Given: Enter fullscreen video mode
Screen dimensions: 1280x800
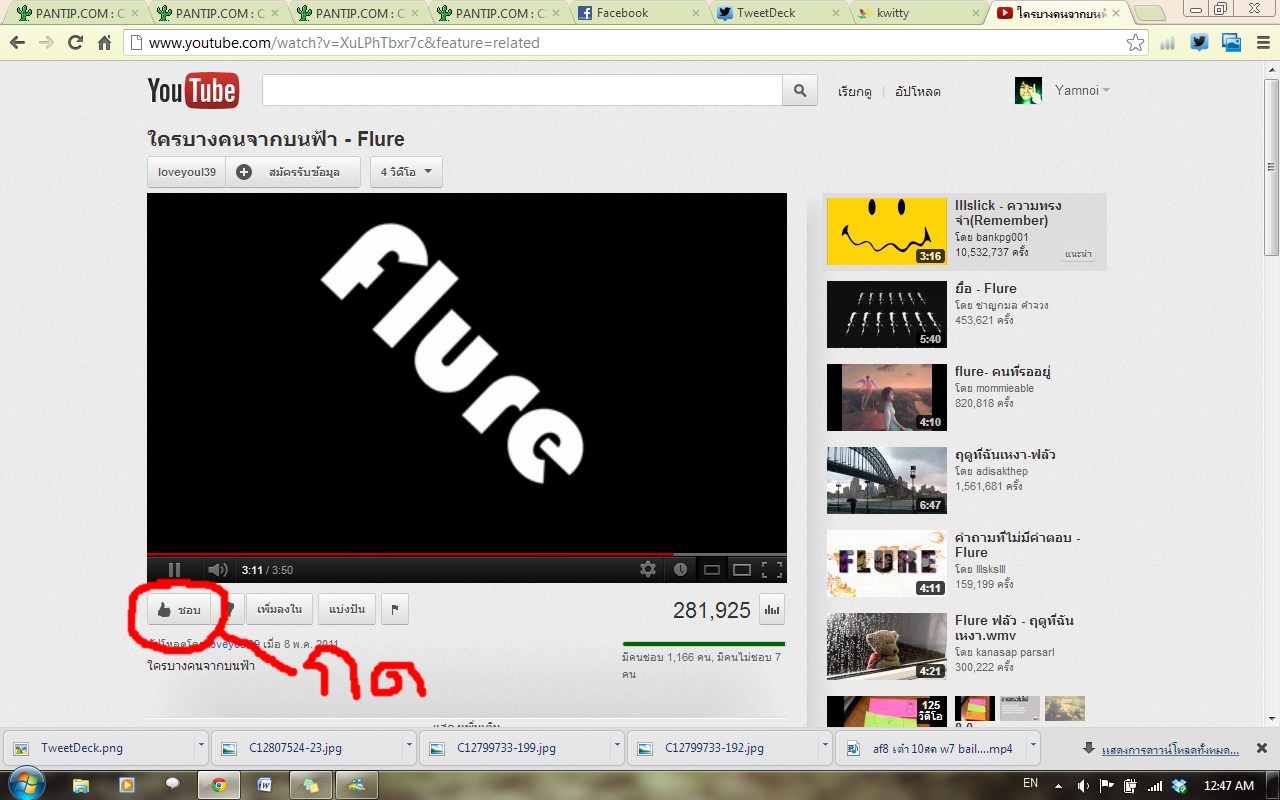Looking at the screenshot, I should pyautogui.click(x=772, y=570).
